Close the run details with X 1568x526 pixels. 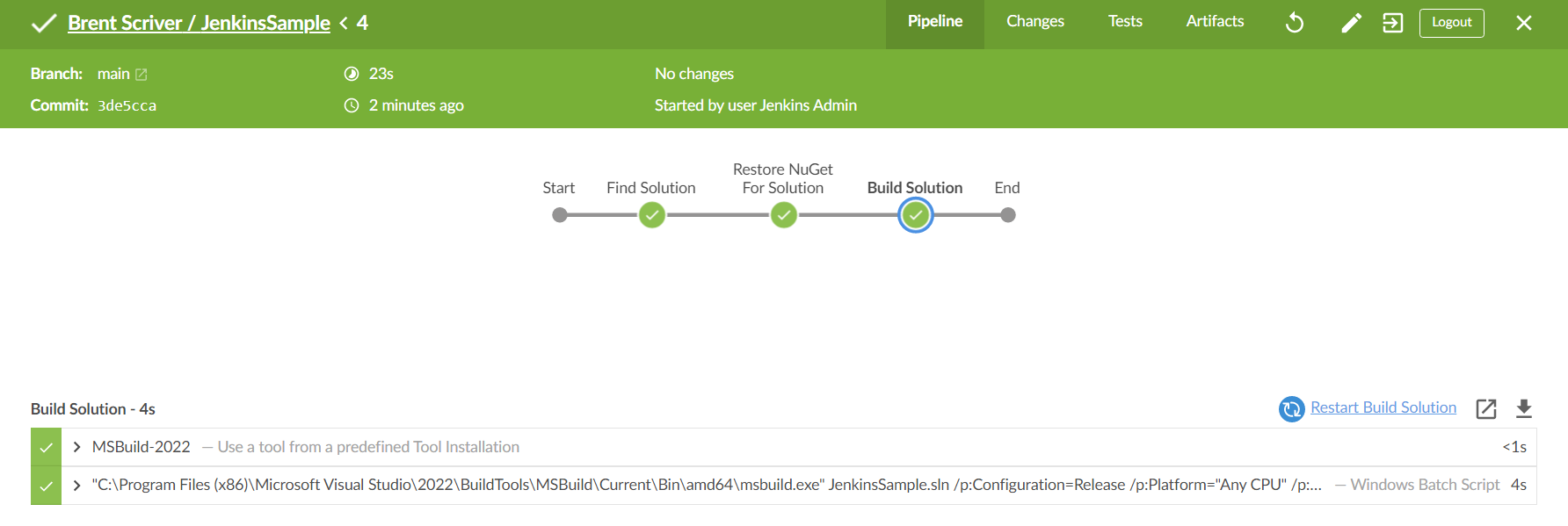1524,23
